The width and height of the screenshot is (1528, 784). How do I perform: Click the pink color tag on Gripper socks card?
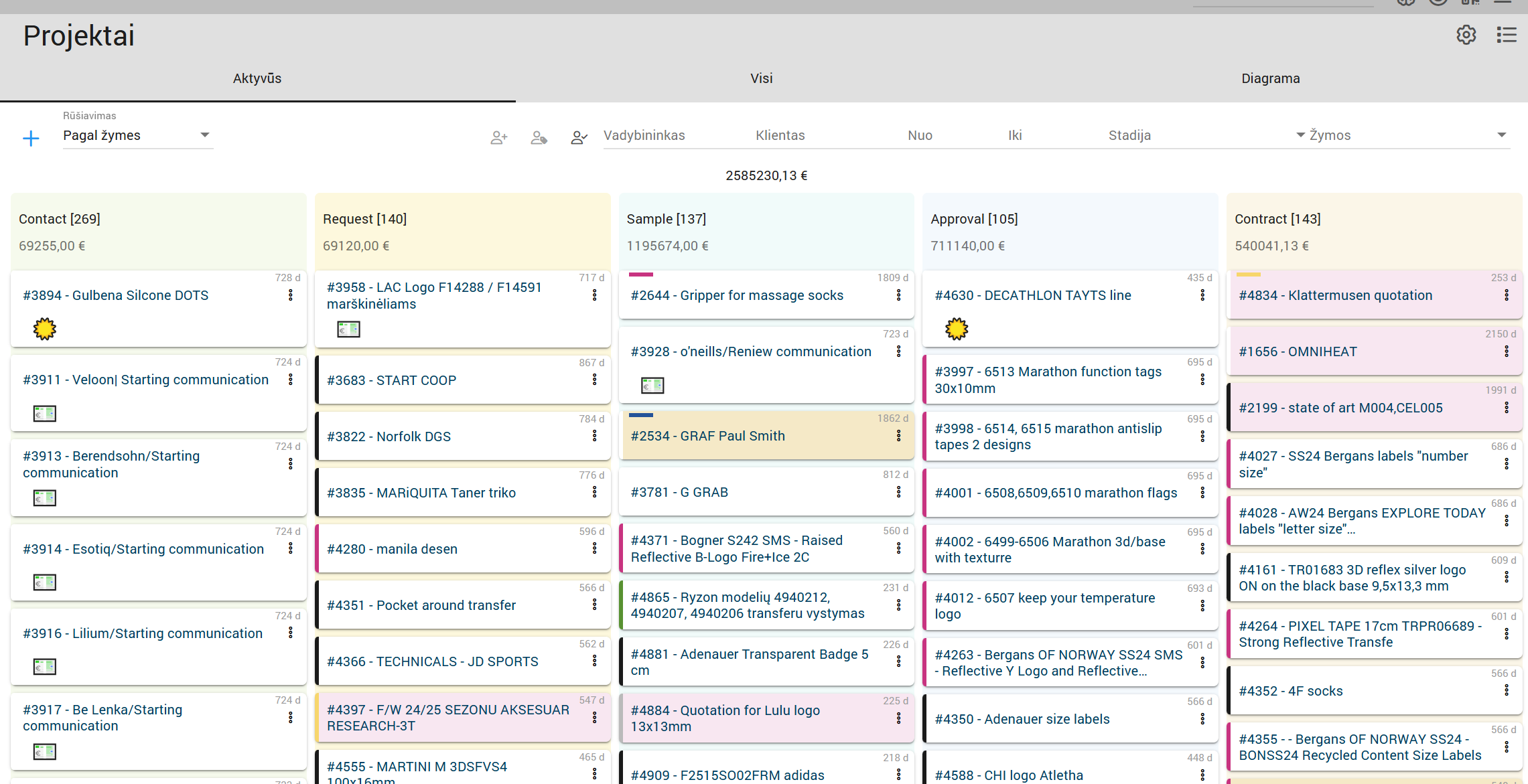(x=641, y=275)
